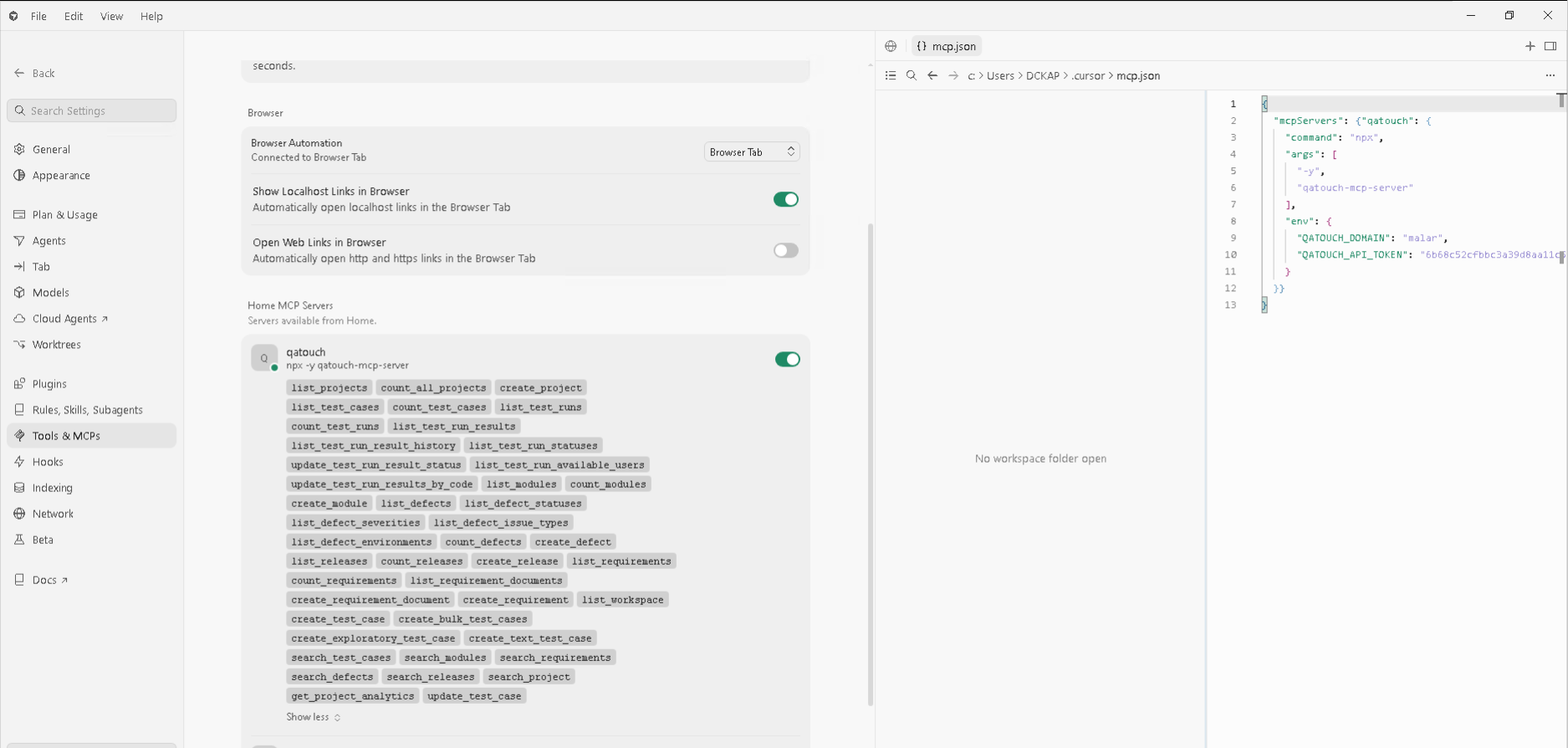Image resolution: width=1568 pixels, height=748 pixels.
Task: Click the settings panel vertical scrollbar
Action: click(x=871, y=464)
